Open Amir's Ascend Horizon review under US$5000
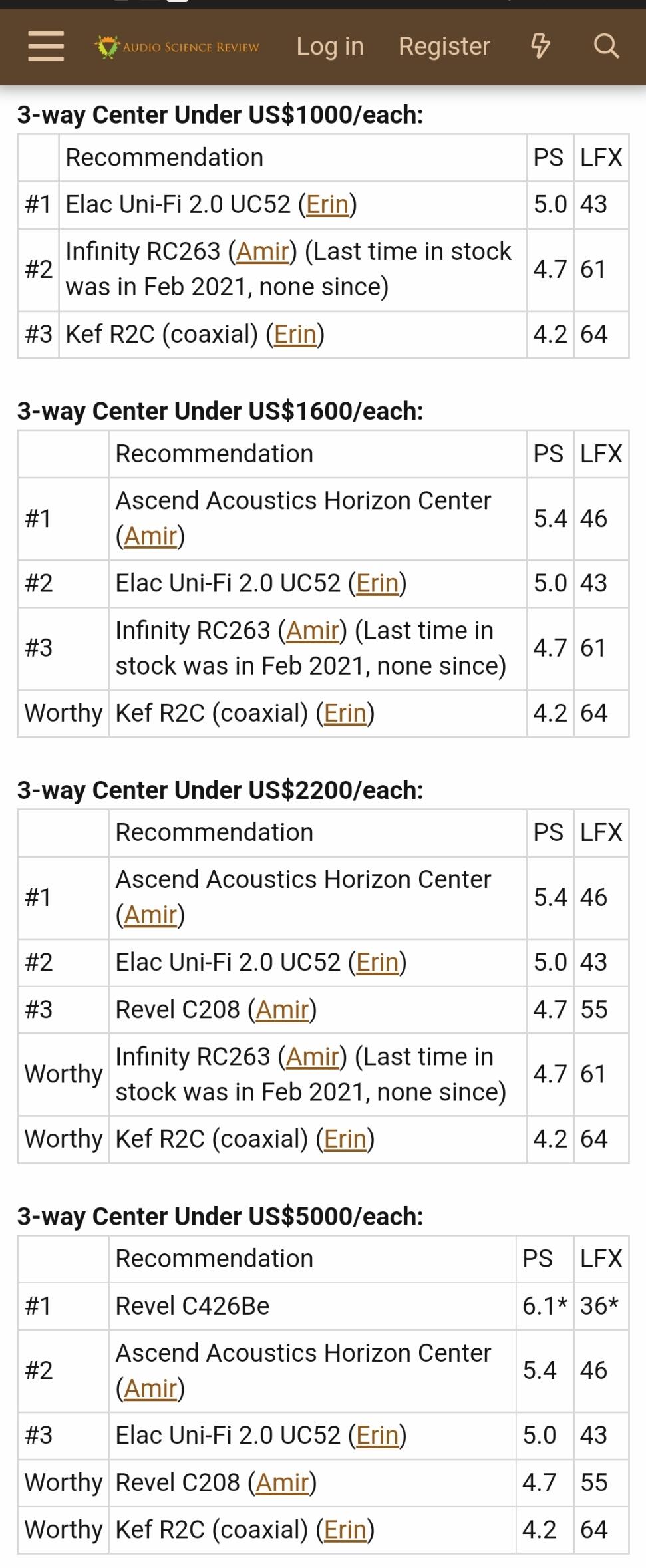The height and width of the screenshot is (1568, 646). tap(150, 1388)
